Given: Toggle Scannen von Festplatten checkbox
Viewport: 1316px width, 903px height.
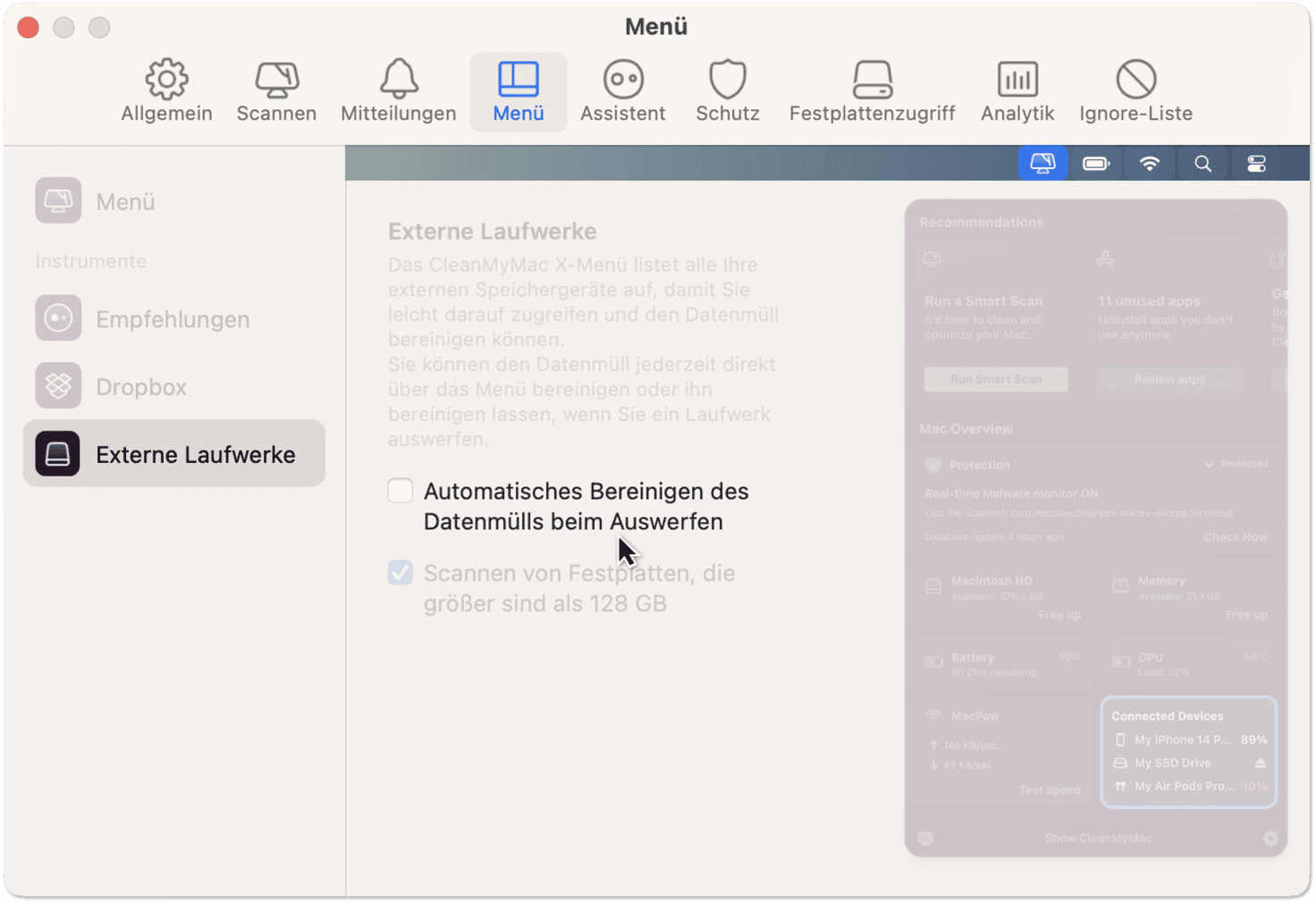Looking at the screenshot, I should coord(401,572).
